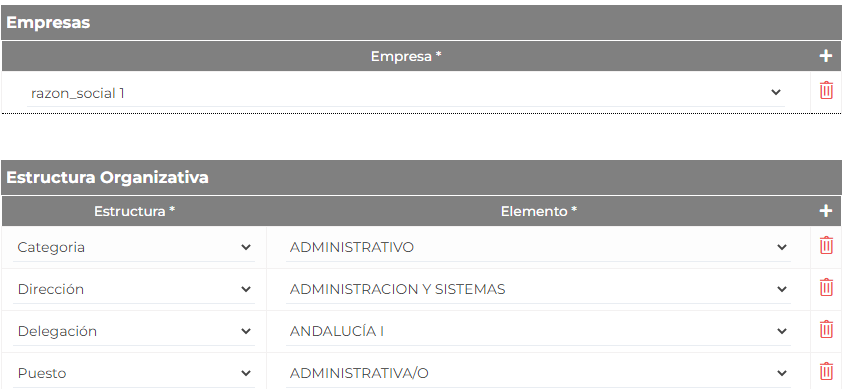Click the Elemento column header

click(539, 211)
